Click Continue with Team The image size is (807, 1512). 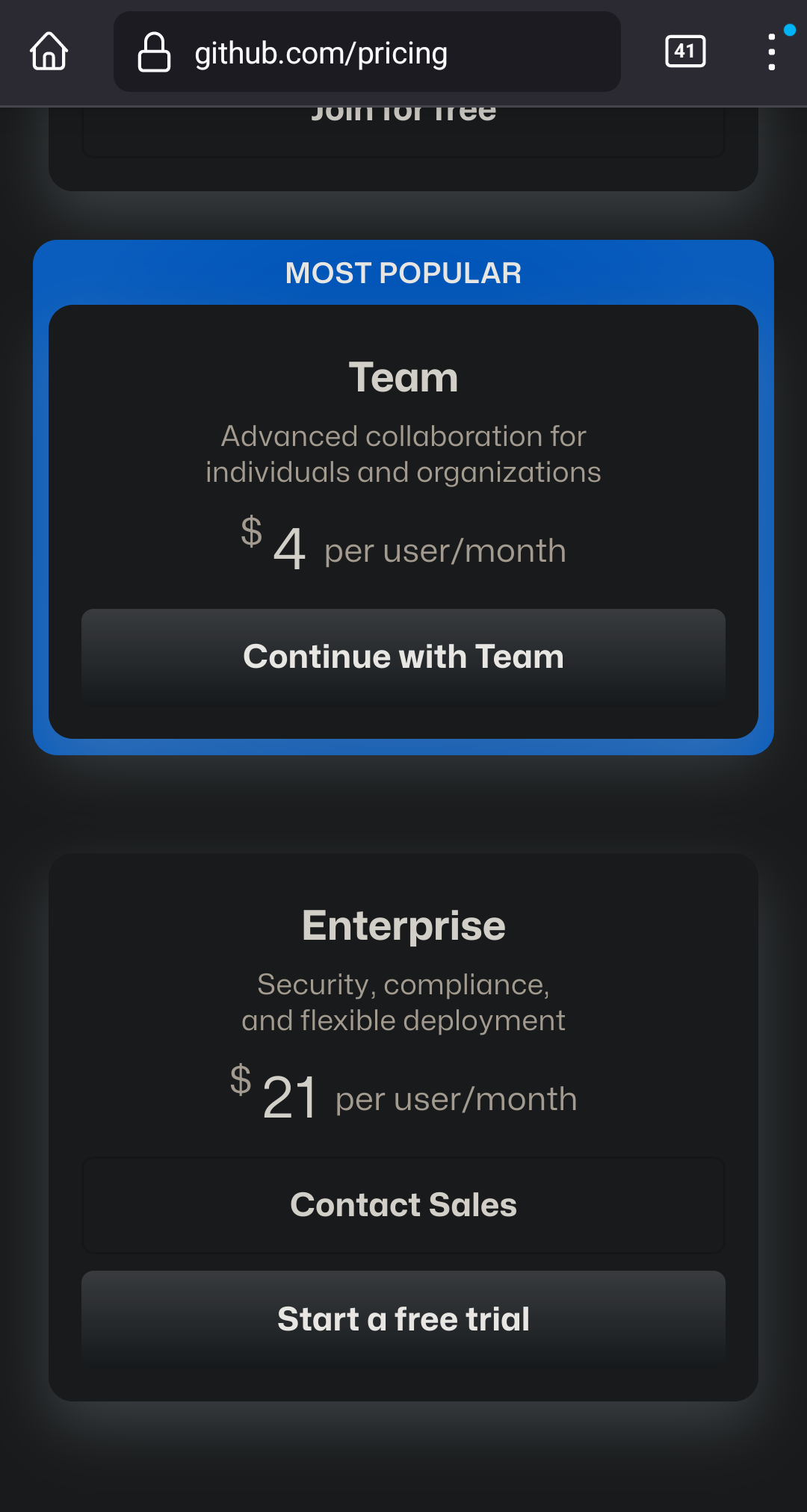click(x=403, y=656)
